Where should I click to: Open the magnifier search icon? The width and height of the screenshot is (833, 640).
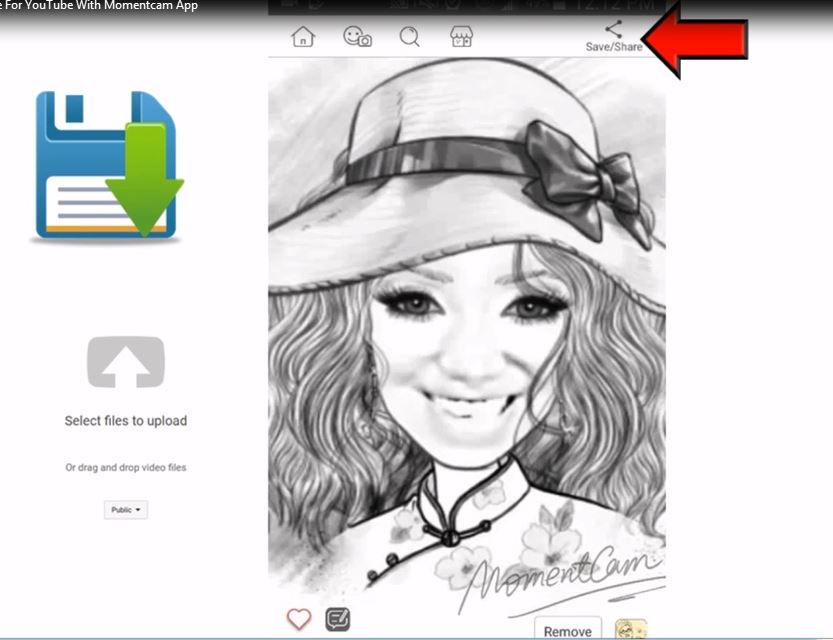coord(410,37)
